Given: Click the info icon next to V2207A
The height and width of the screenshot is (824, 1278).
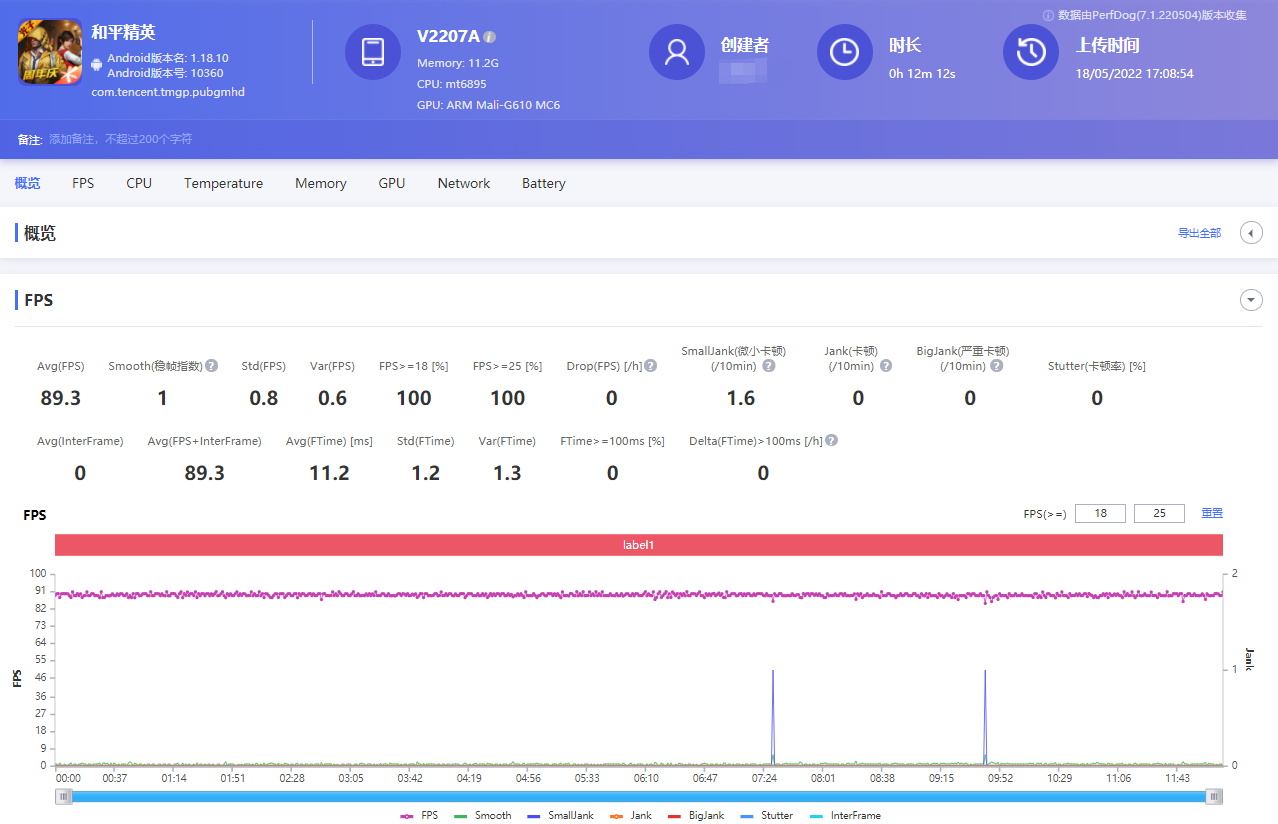Looking at the screenshot, I should tap(489, 37).
